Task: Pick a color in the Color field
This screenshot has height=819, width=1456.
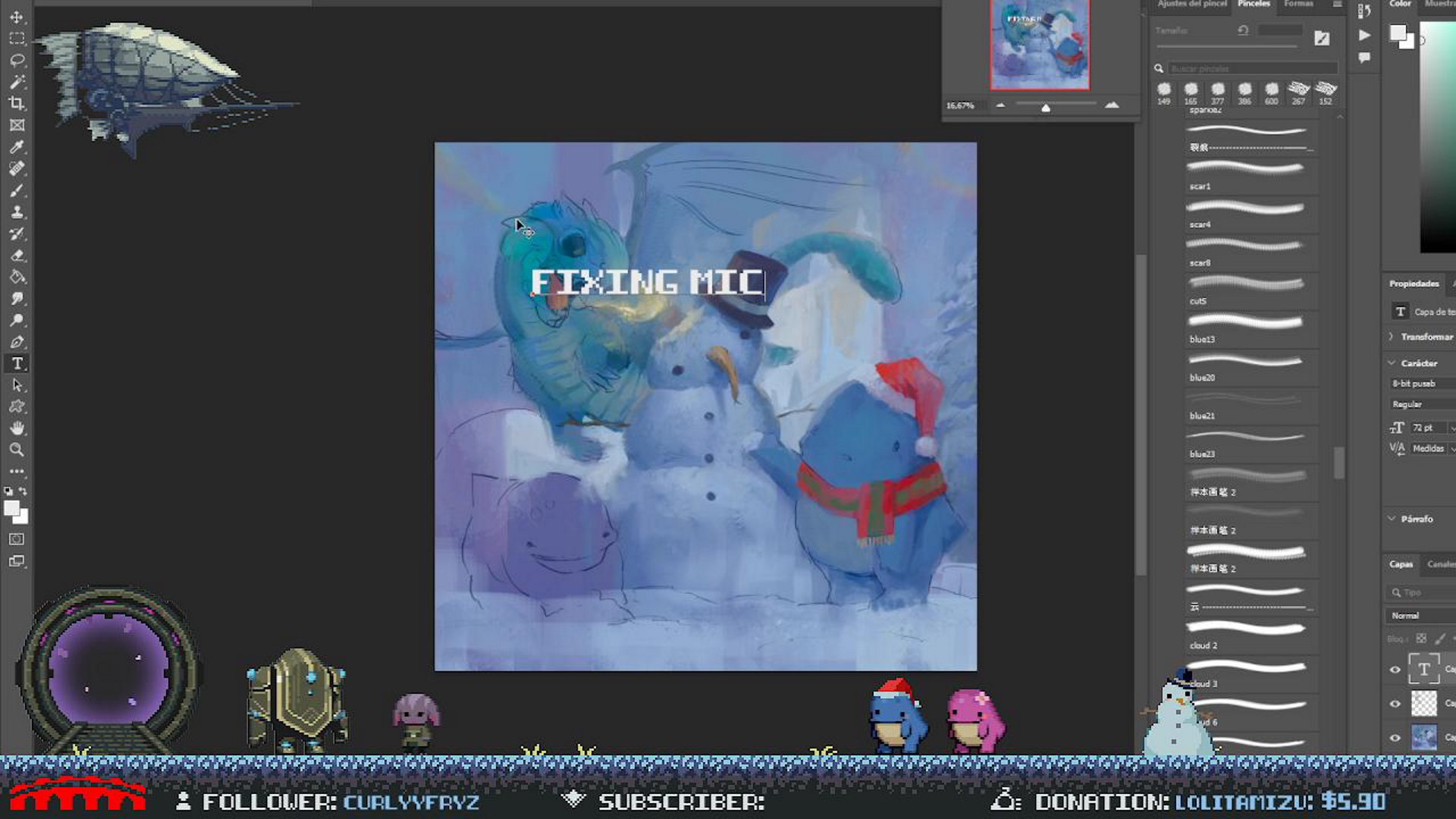Action: click(1438, 136)
